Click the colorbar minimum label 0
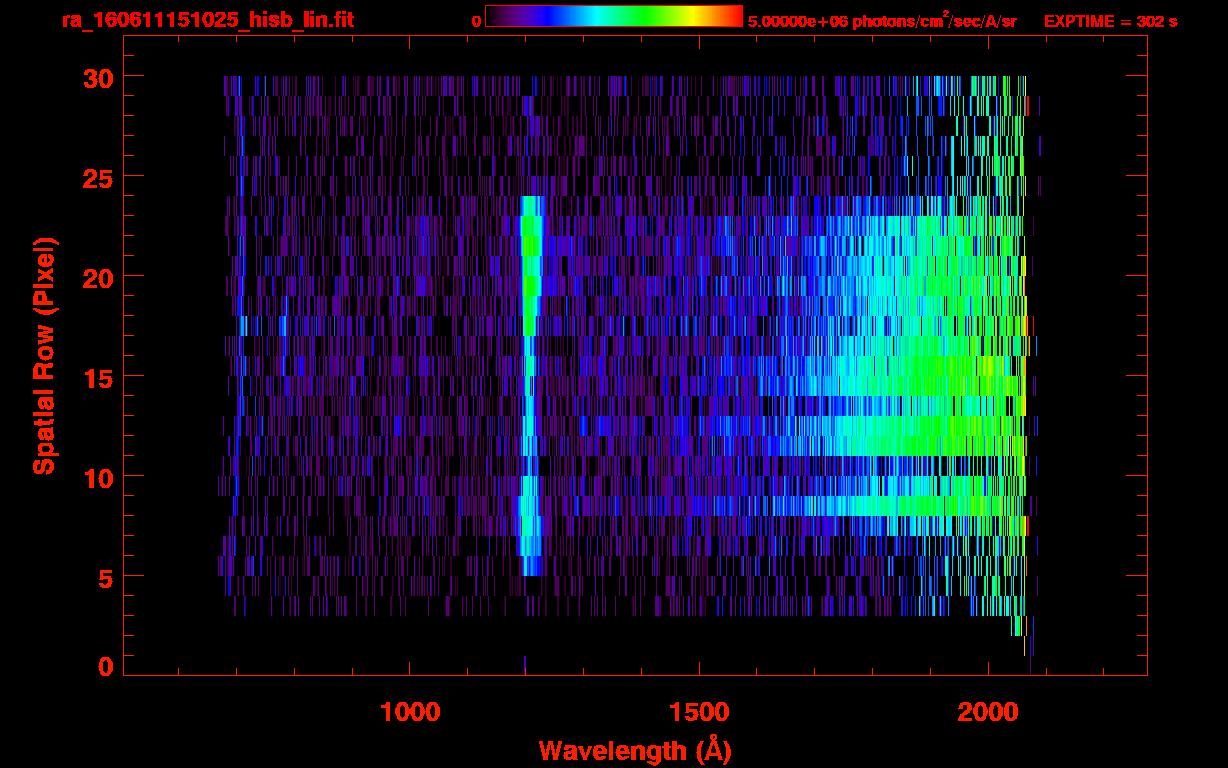Viewport: 1228px width, 768px height. (476, 21)
